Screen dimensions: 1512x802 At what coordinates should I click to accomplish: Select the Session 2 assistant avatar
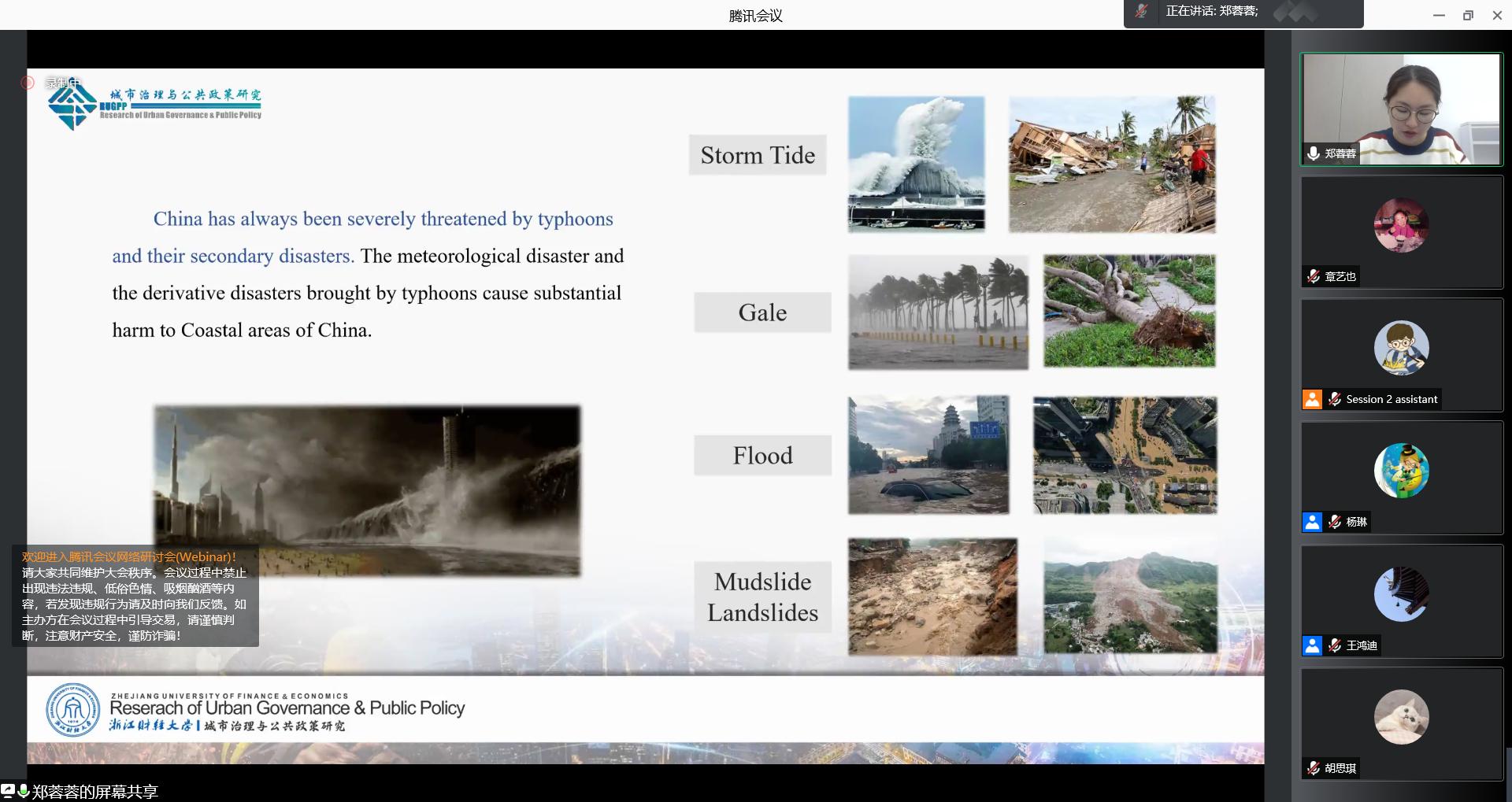(x=1401, y=348)
